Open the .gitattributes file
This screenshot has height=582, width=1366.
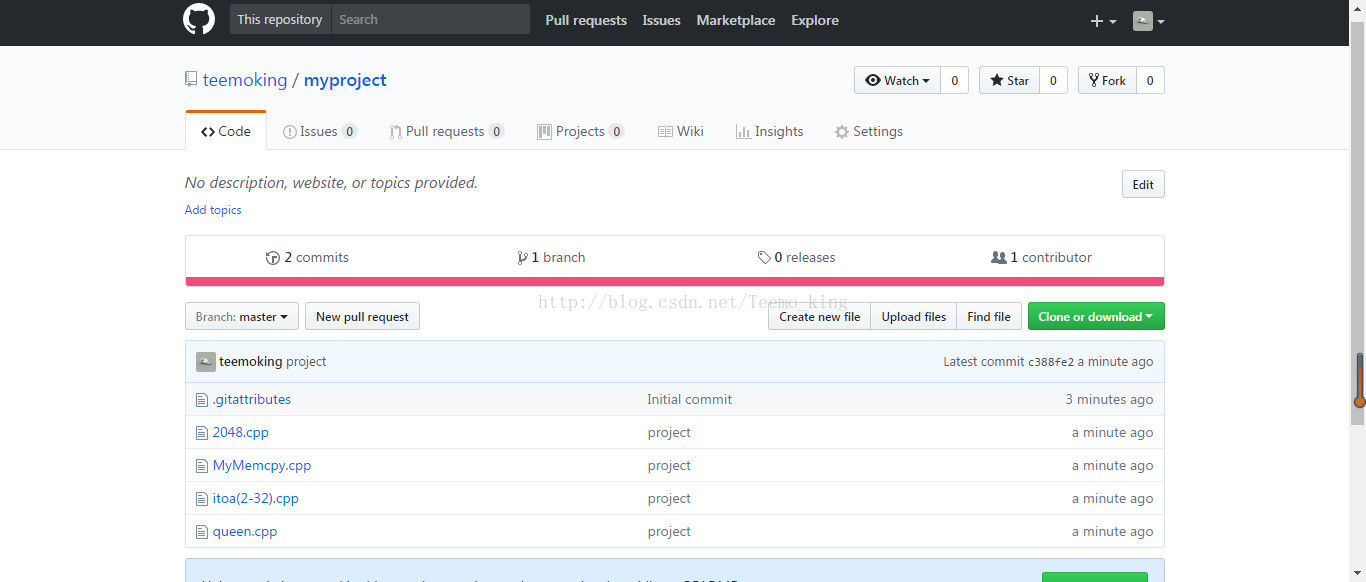252,400
